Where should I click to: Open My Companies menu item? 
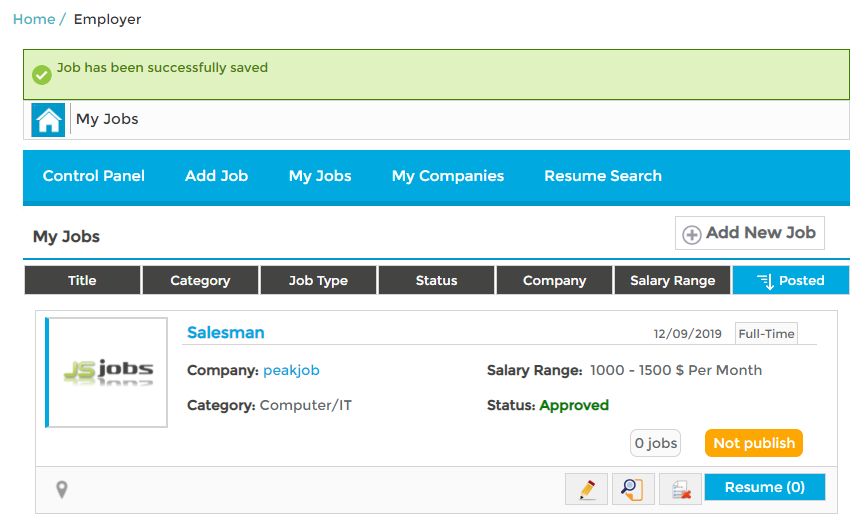pos(448,176)
